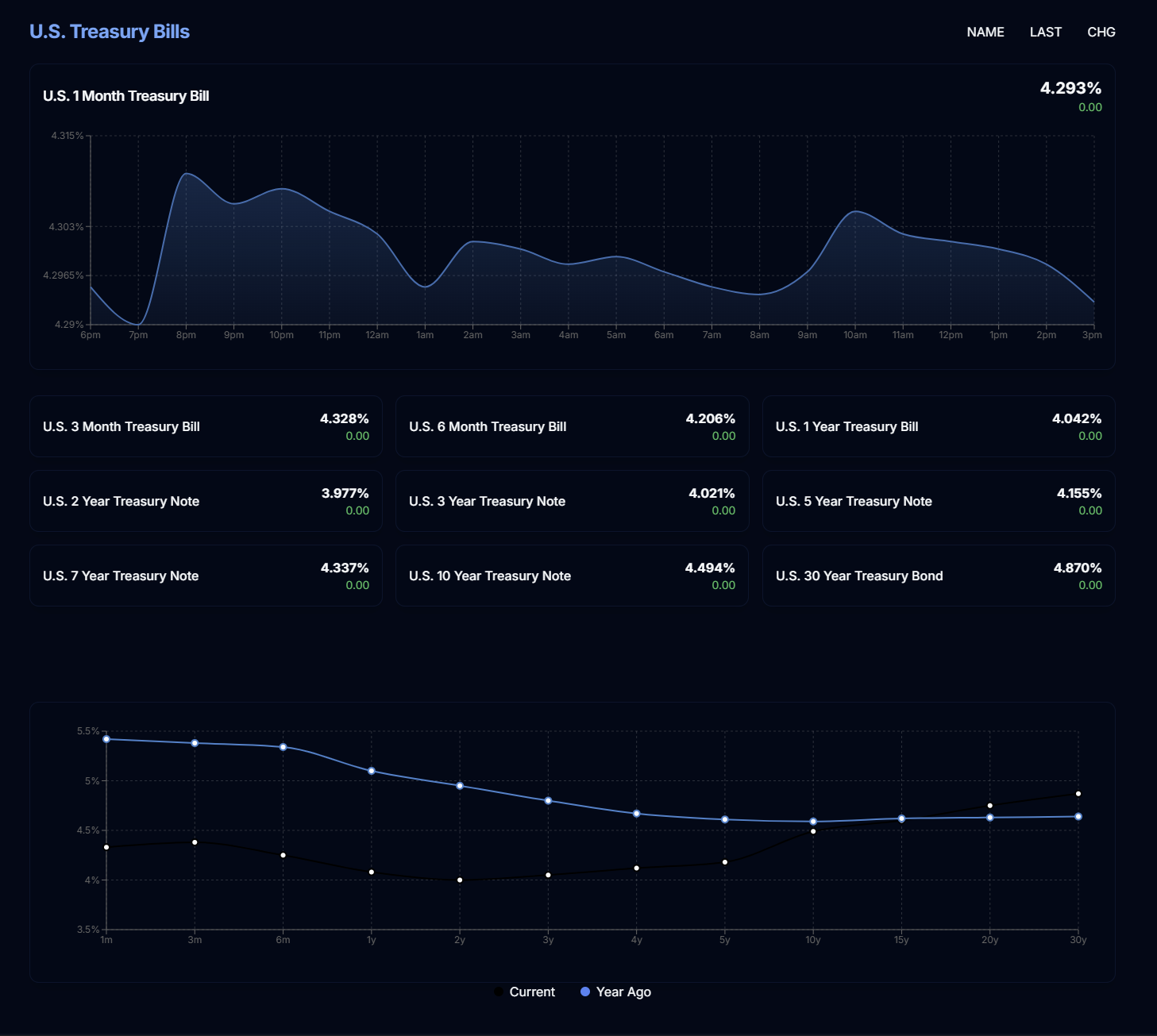The width and height of the screenshot is (1157, 1036).
Task: Select the U.S. 1 Year Treasury Bill card
Action: (938, 426)
